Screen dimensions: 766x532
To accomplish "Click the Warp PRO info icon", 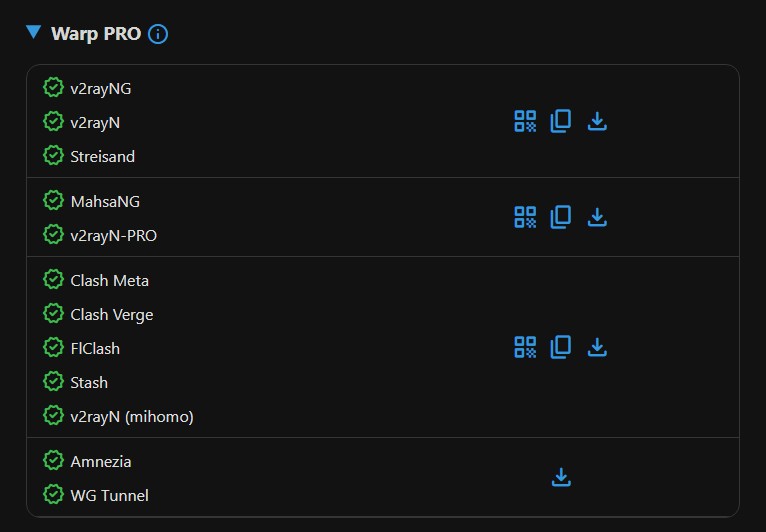I will tap(158, 34).
